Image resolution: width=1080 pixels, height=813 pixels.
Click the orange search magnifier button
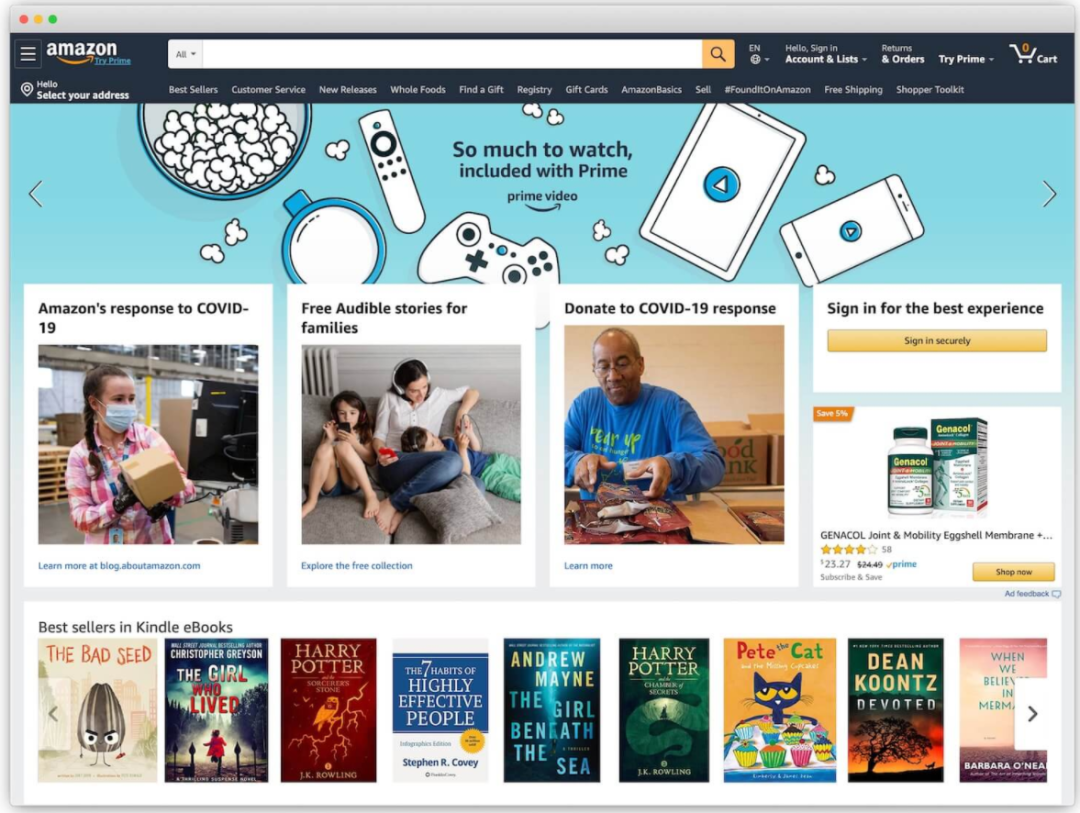point(718,54)
